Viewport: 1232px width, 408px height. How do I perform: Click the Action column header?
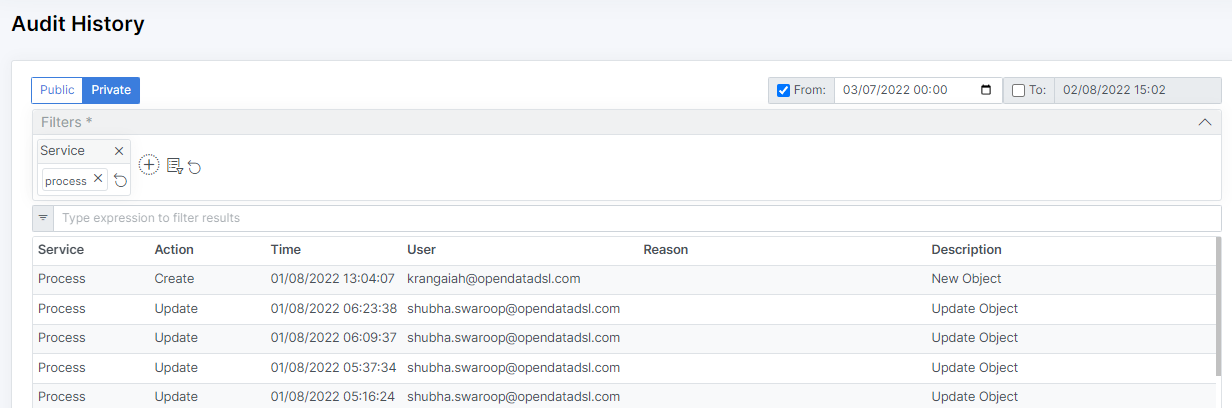[174, 250]
